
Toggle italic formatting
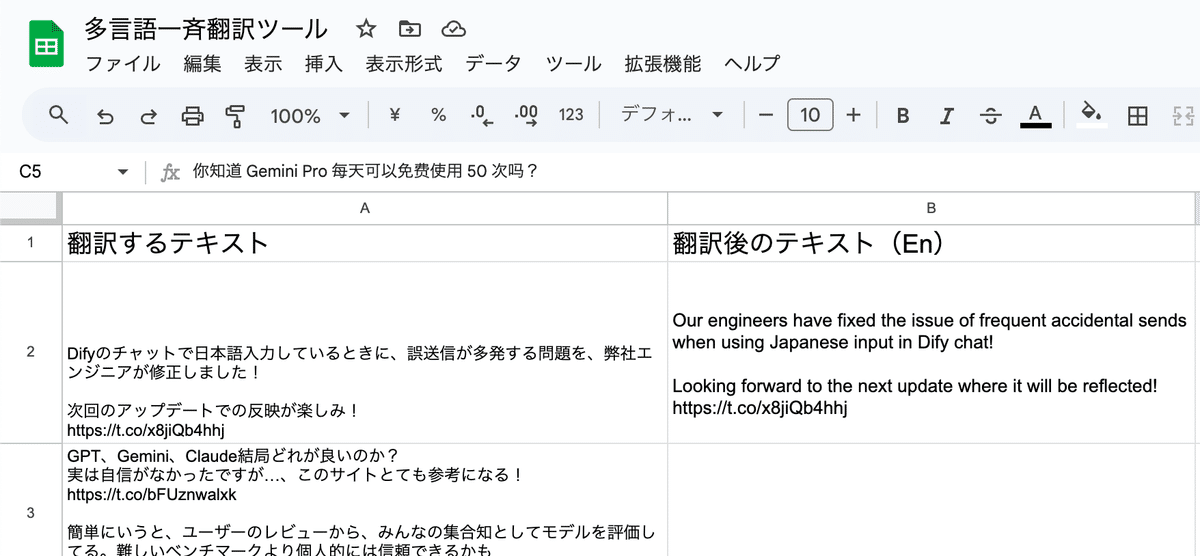(947, 116)
